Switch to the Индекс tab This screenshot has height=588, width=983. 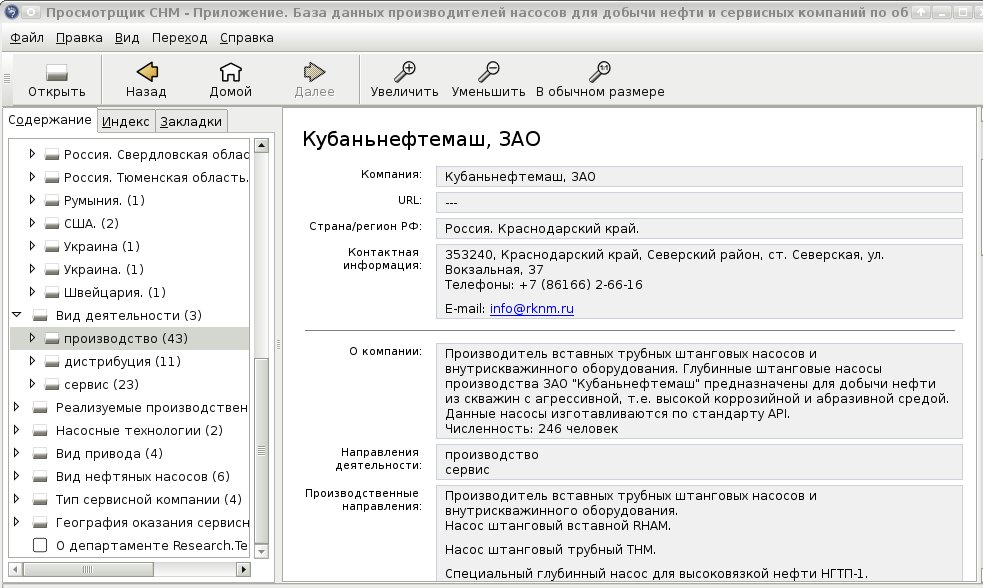[x=125, y=122]
